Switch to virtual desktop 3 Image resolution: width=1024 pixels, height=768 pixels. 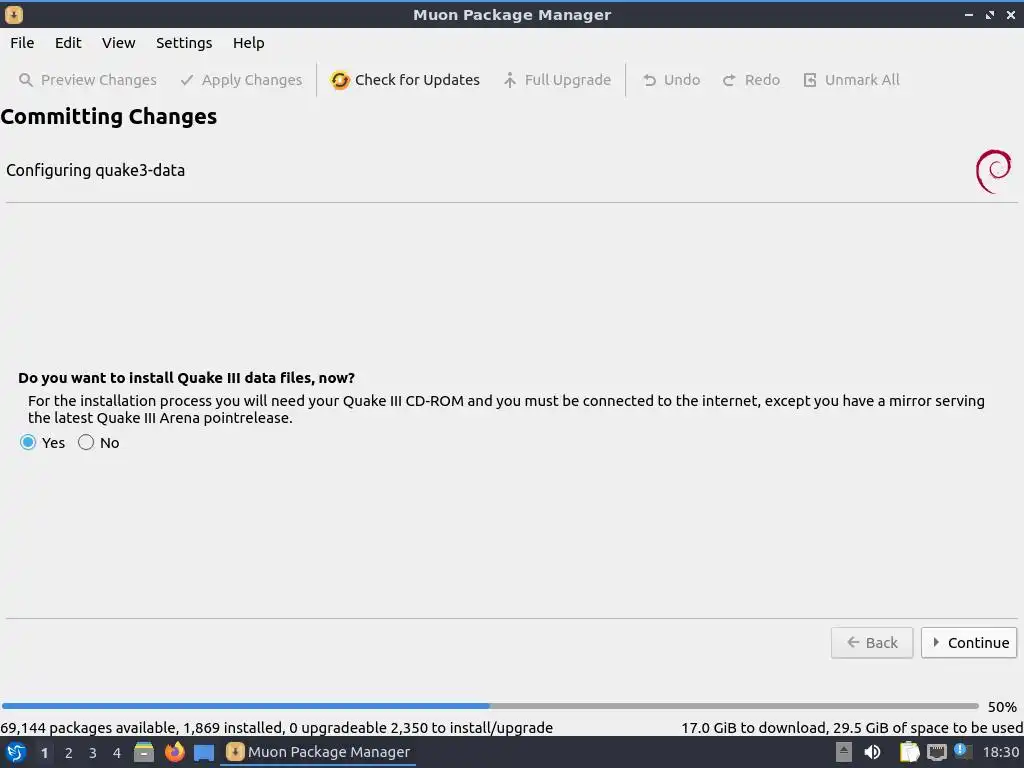[93, 753]
